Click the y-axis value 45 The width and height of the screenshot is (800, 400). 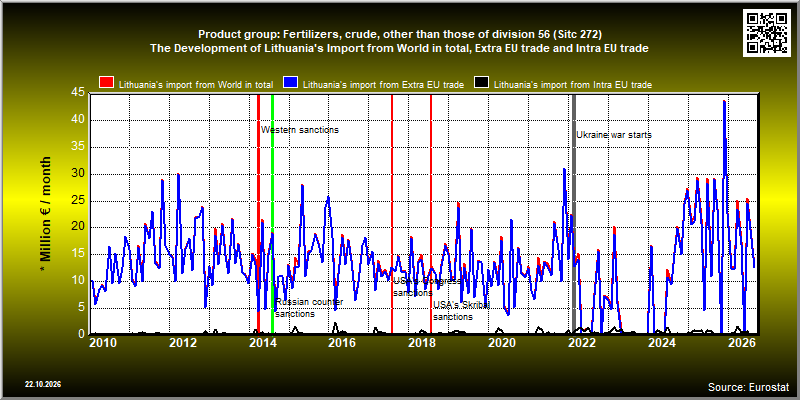pyautogui.click(x=78, y=93)
